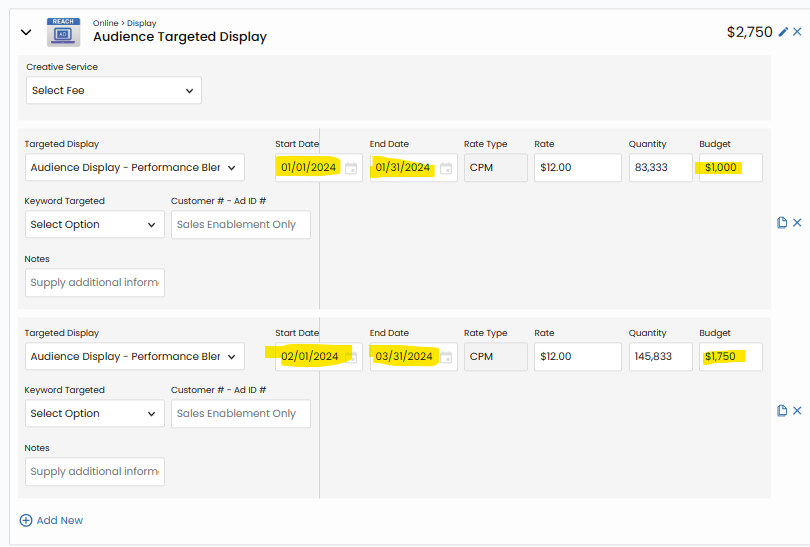Screen dimensions: 810x547
Task: Open calendar picker for 02/01/2024 start date
Action: (351, 357)
